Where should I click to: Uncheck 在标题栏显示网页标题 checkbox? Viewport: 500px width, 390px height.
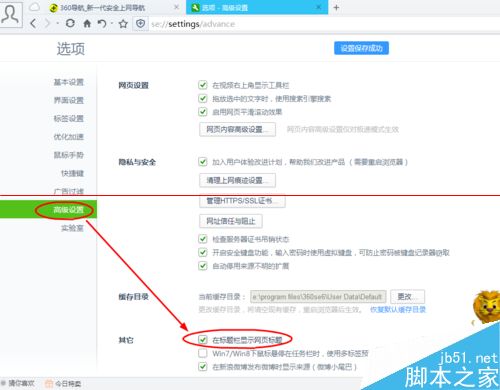point(203,340)
